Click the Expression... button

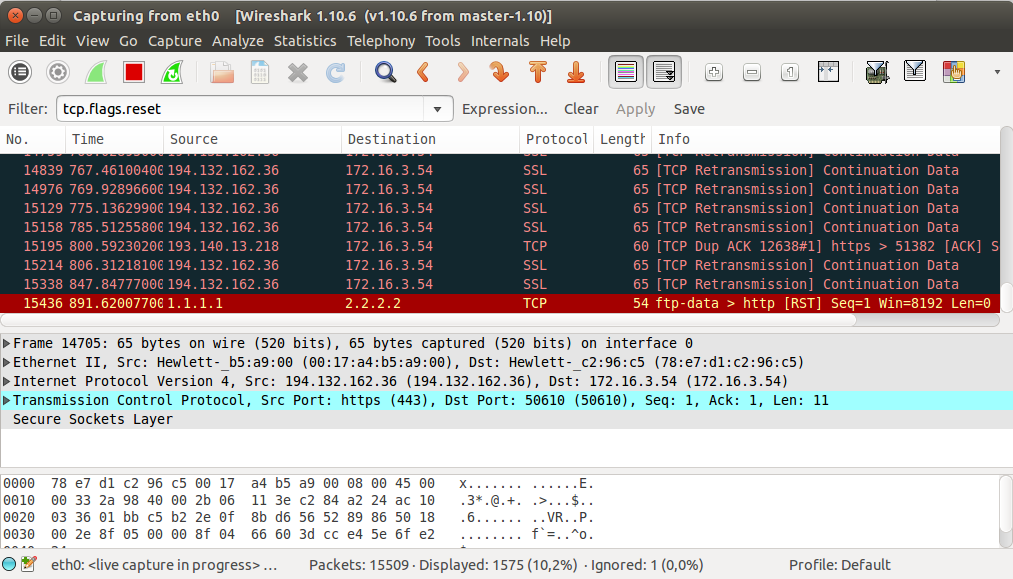[504, 109]
